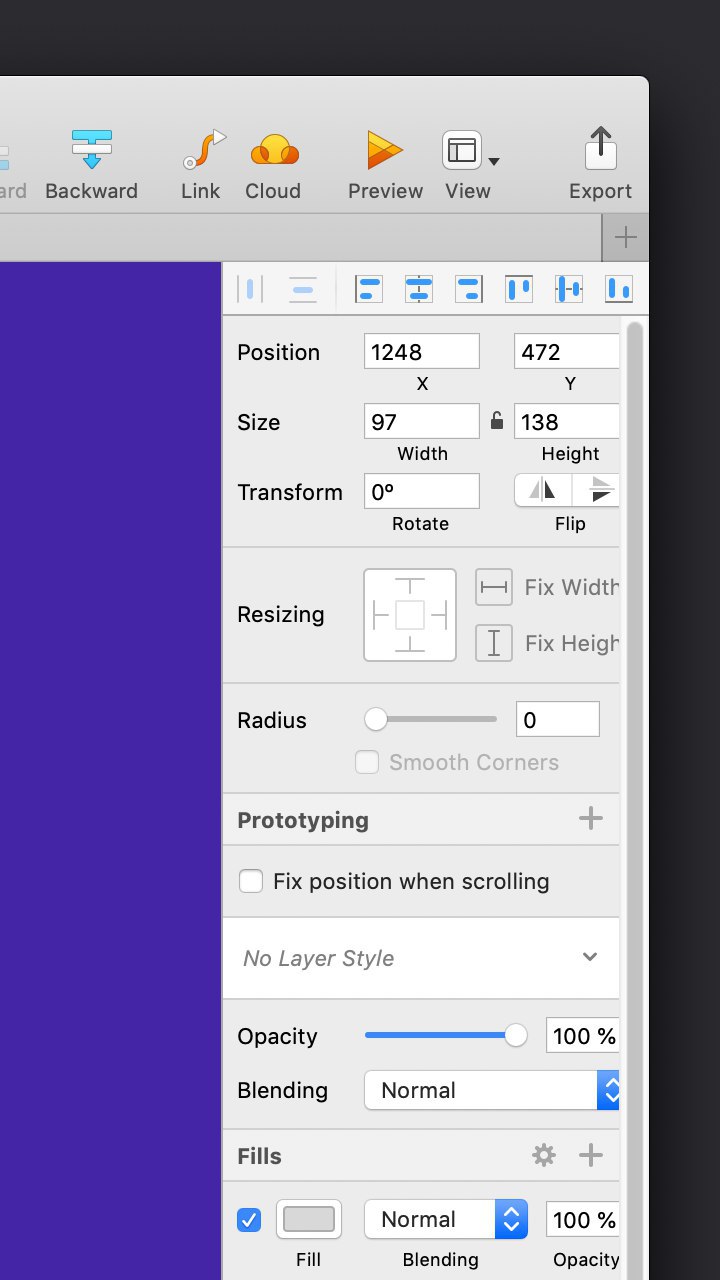Align layers to right edge
This screenshot has width=720, height=1280.
[469, 290]
